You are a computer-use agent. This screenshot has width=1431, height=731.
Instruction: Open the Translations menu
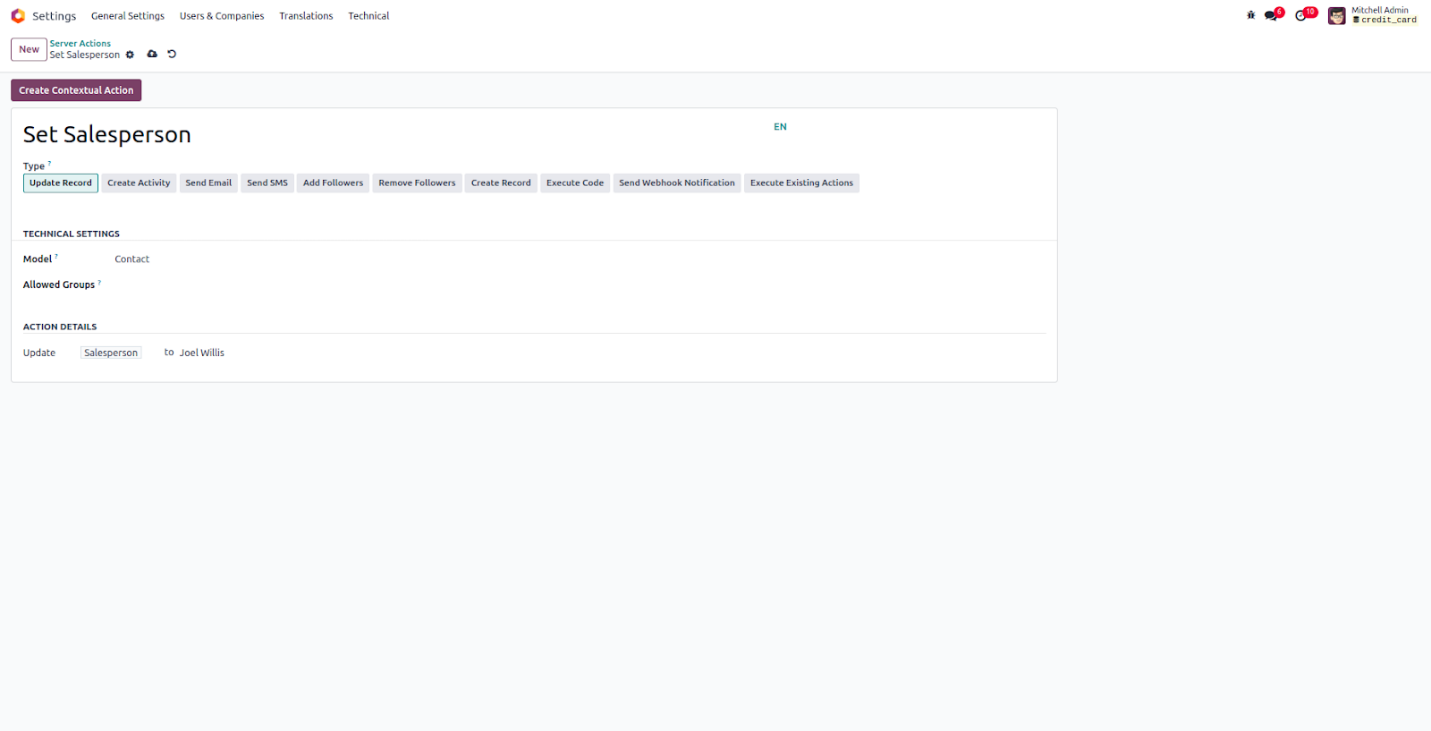click(306, 16)
